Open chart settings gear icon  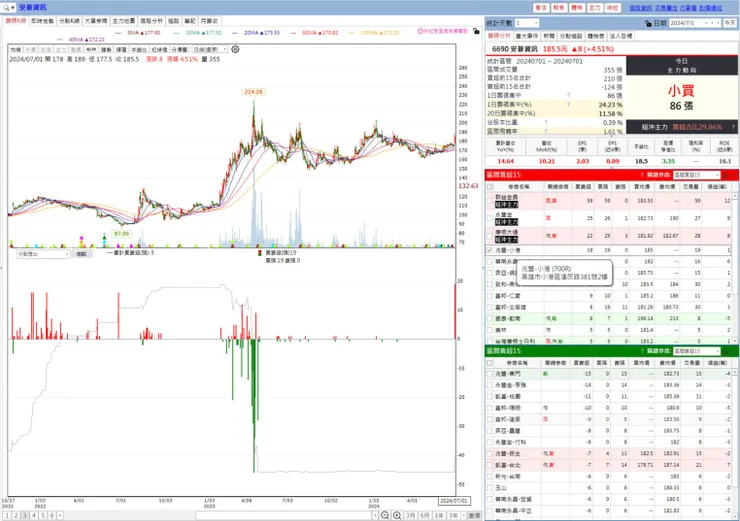click(235, 49)
